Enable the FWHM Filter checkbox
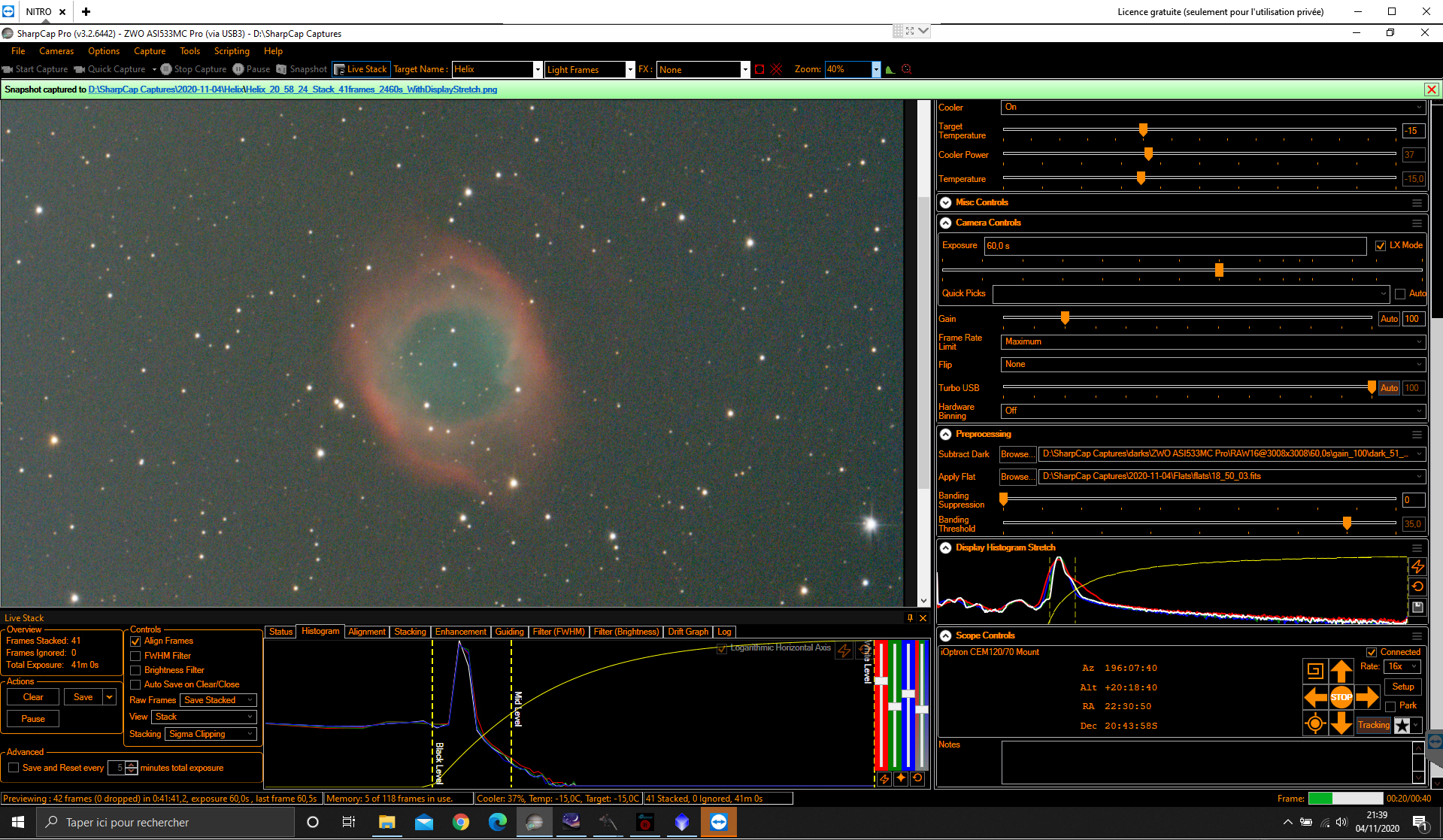 click(136, 656)
